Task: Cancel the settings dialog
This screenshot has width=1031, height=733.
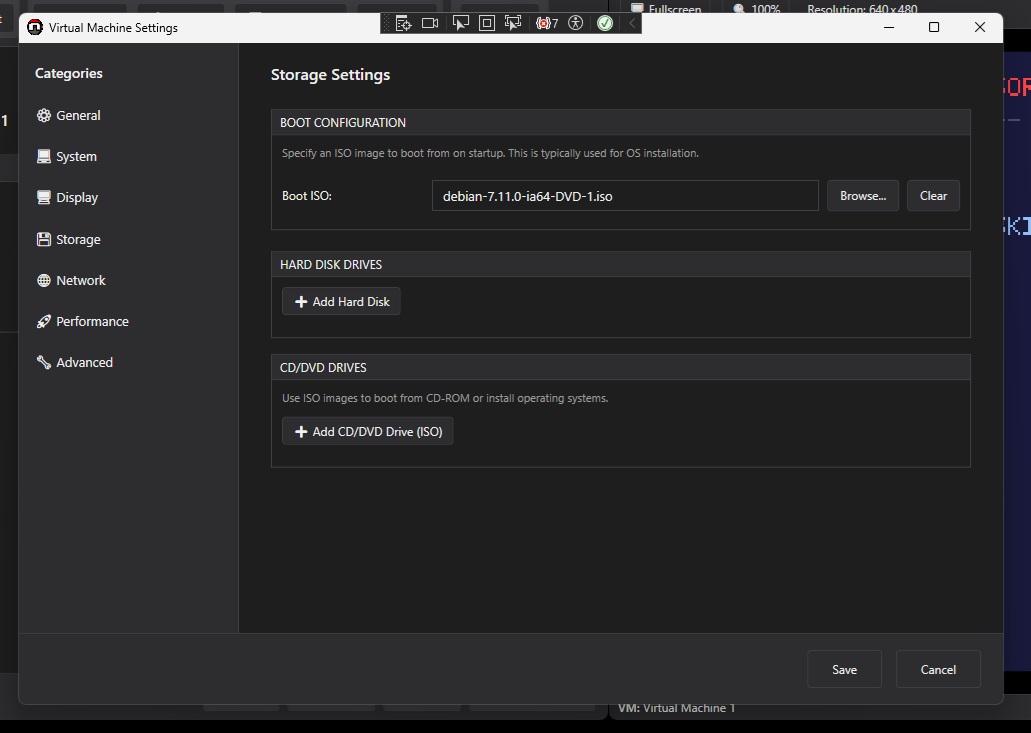Action: [x=938, y=669]
